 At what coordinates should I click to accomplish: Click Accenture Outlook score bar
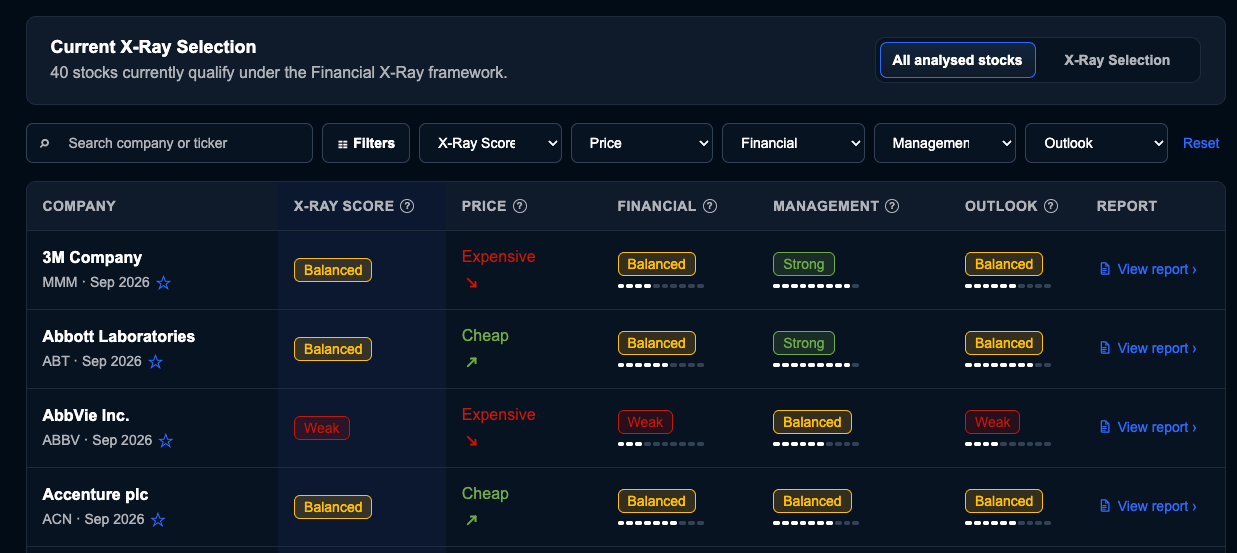[1008, 523]
